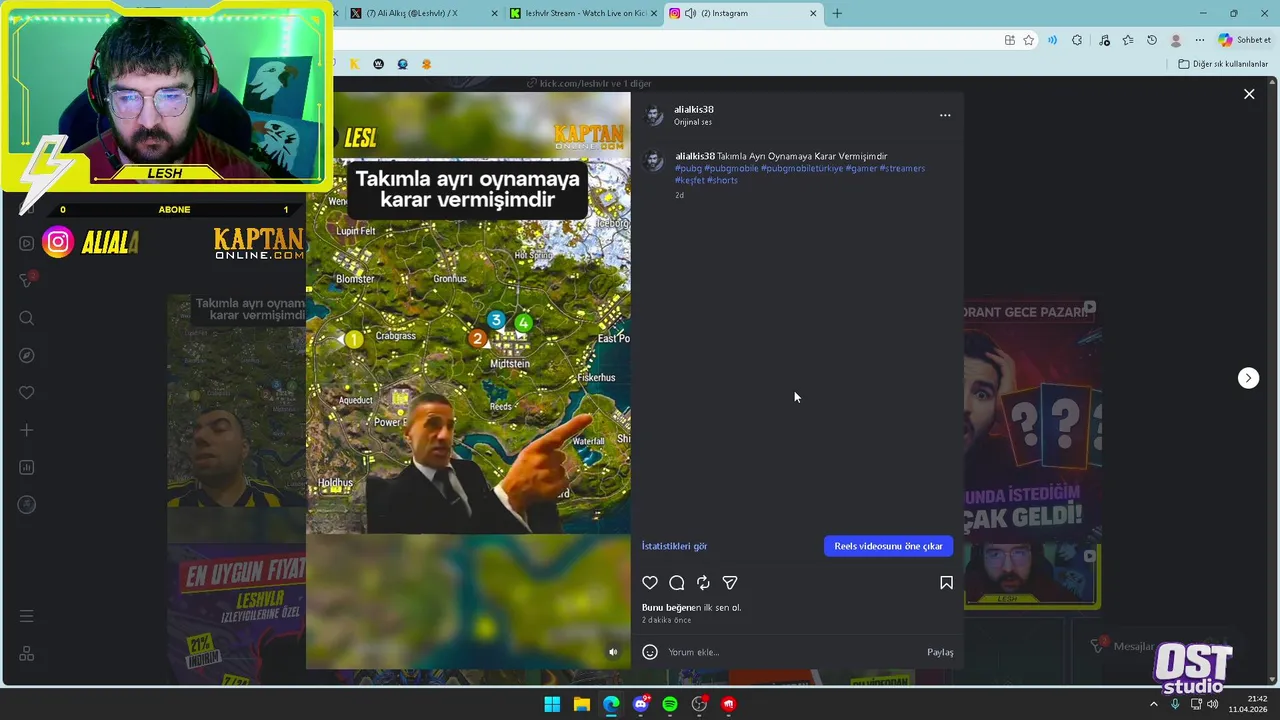Screen dimensions: 1280x720
Task: Open 'Diğer sık kullanılanlar' bookmarks folder
Action: (1223, 64)
